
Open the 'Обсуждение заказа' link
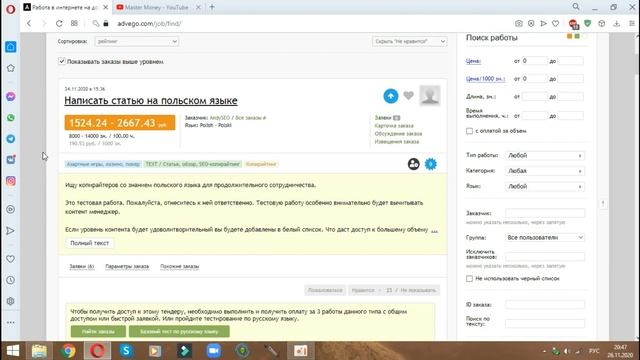point(398,133)
